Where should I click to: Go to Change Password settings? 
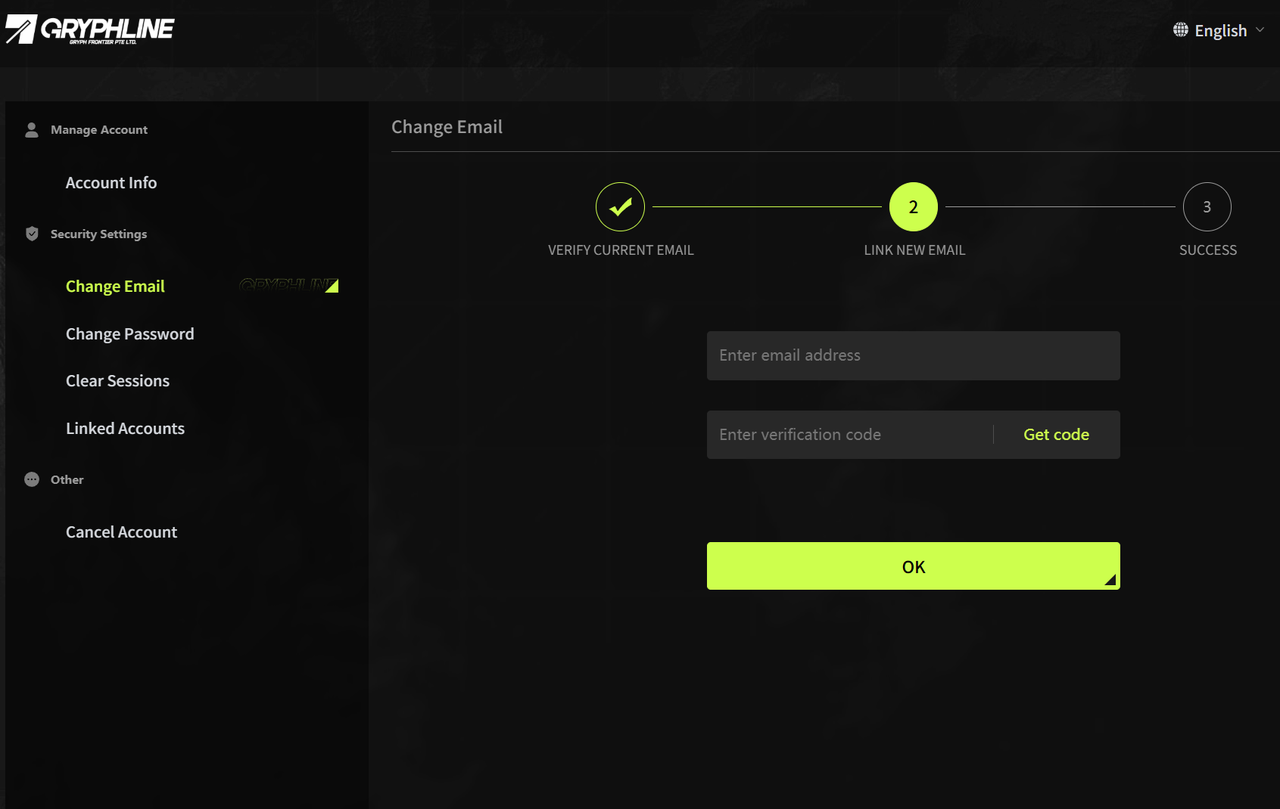130,334
